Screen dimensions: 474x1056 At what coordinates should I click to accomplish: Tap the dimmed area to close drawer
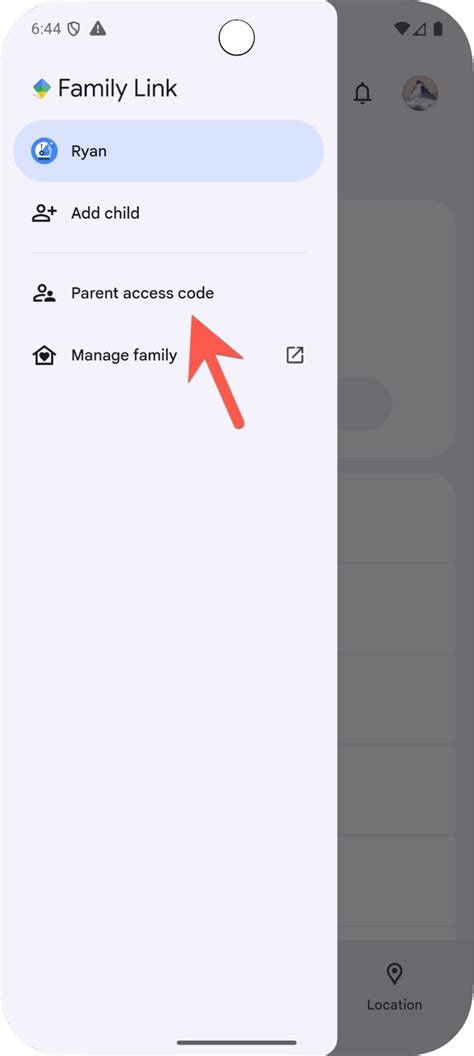[405, 606]
